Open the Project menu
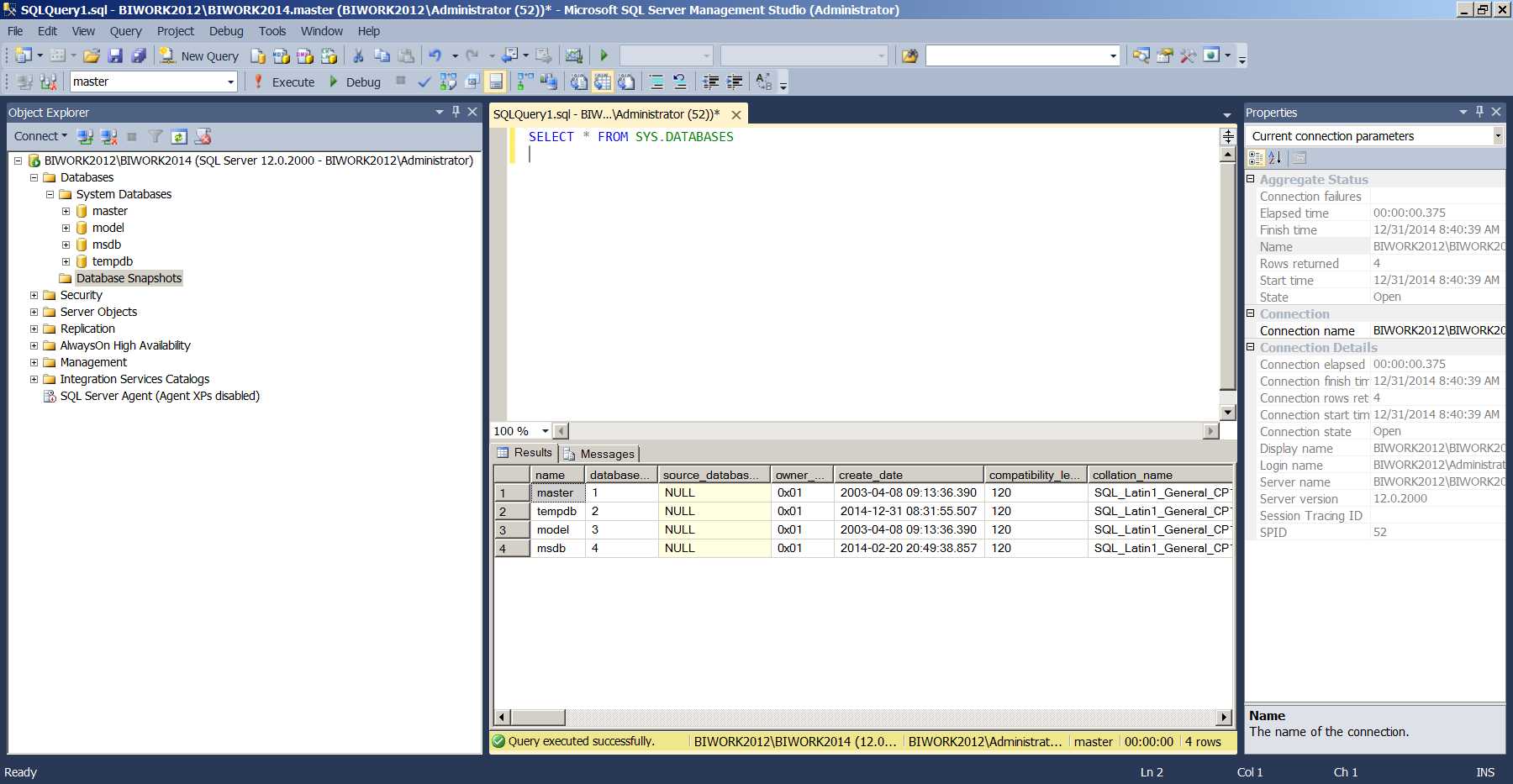This screenshot has width=1513, height=784. coord(175,31)
